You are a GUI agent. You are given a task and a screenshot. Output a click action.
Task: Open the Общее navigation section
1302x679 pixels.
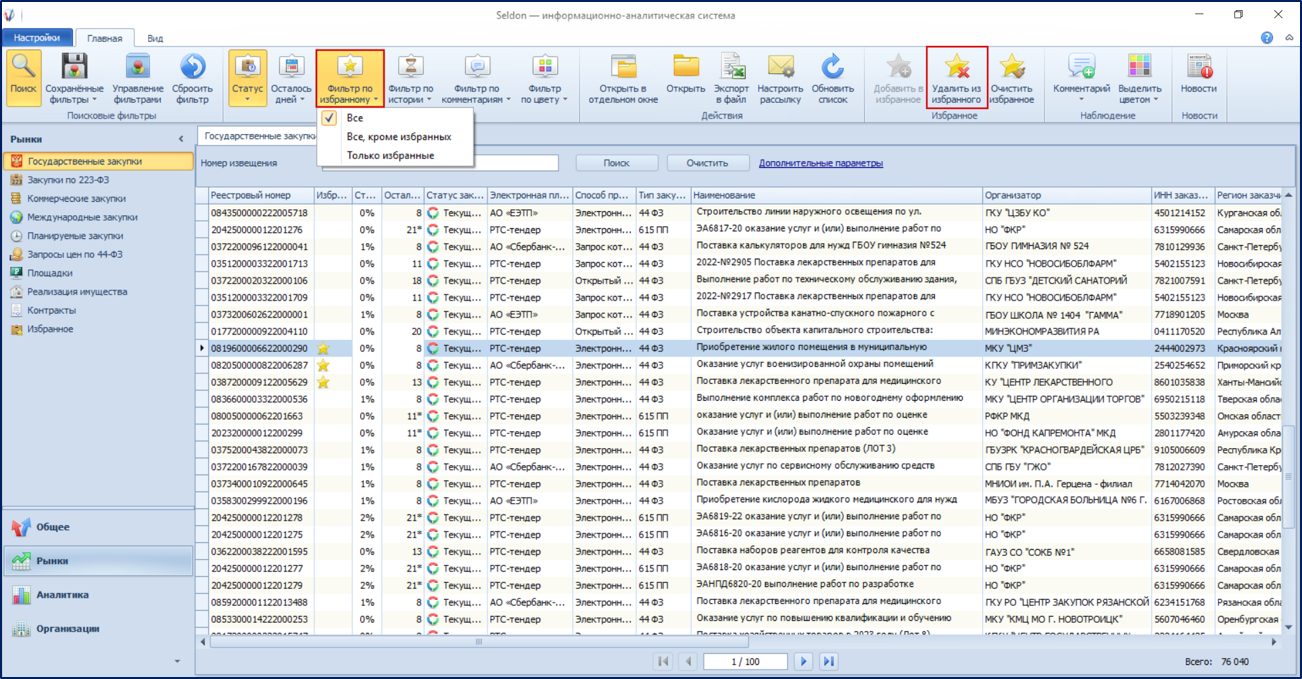tap(97, 527)
